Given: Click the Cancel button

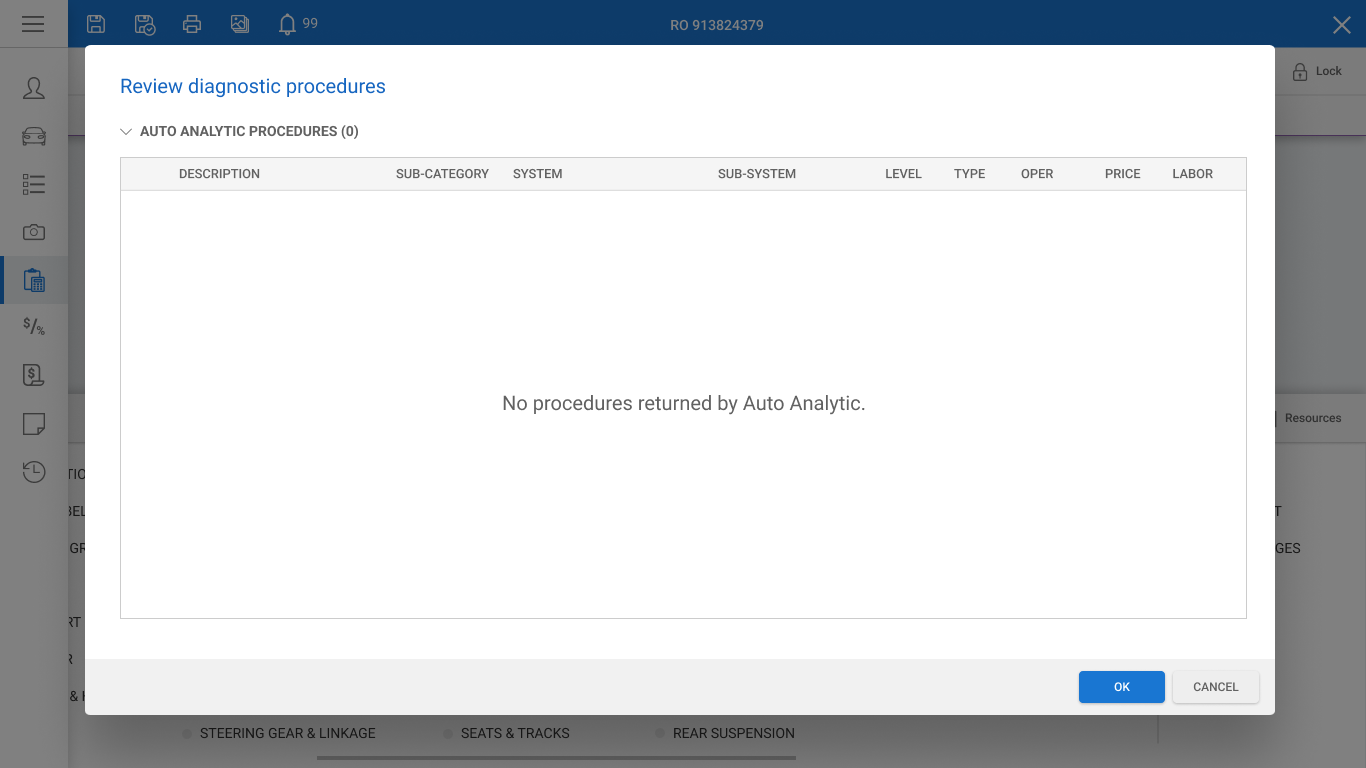Looking at the screenshot, I should click(x=1216, y=687).
